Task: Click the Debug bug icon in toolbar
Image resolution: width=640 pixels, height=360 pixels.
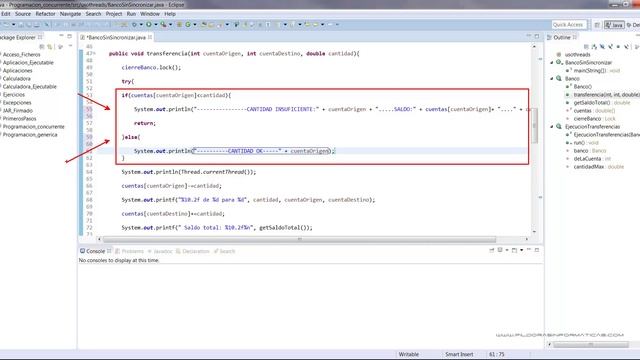Action: click(134, 24)
